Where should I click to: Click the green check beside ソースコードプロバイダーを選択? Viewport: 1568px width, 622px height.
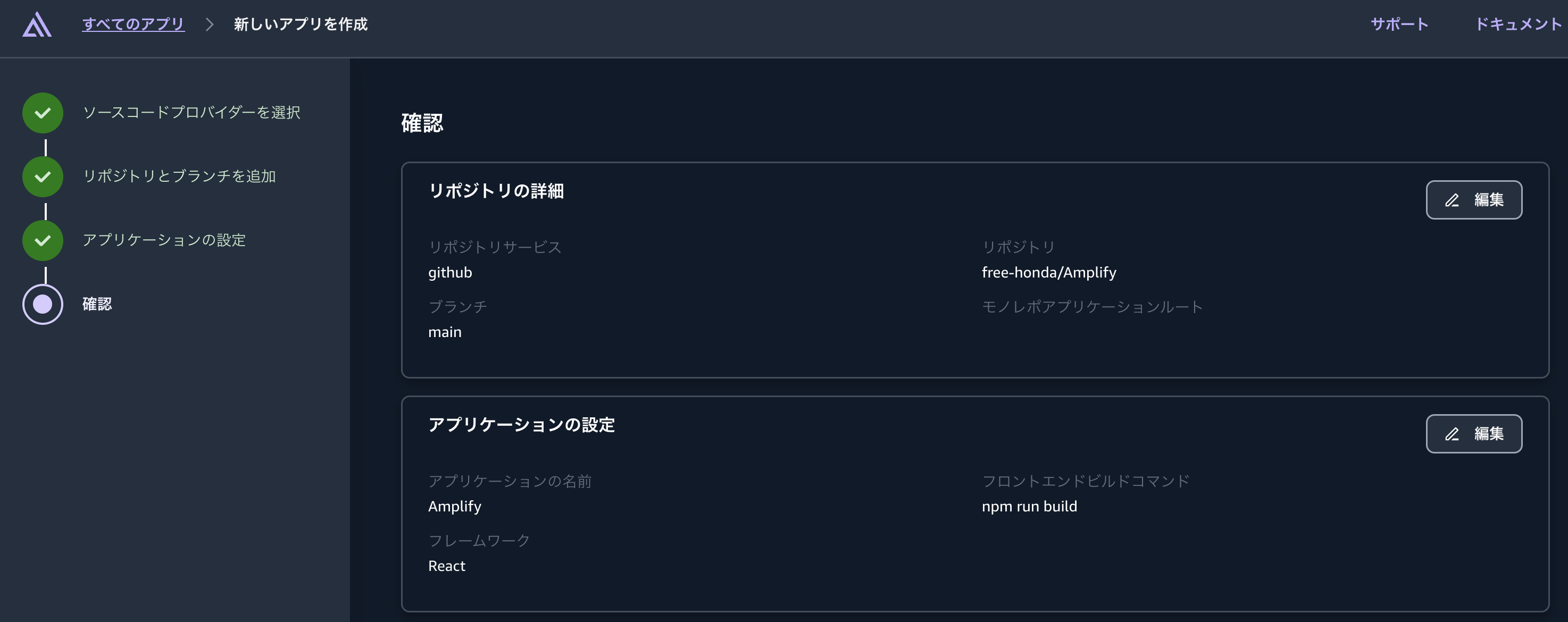point(42,113)
